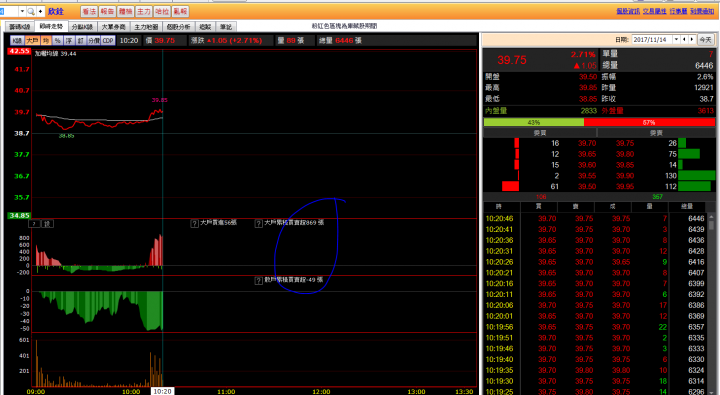Screen dimensions: 720x395
Task: Open the 交易屬性 link
Action: (x=654, y=11)
